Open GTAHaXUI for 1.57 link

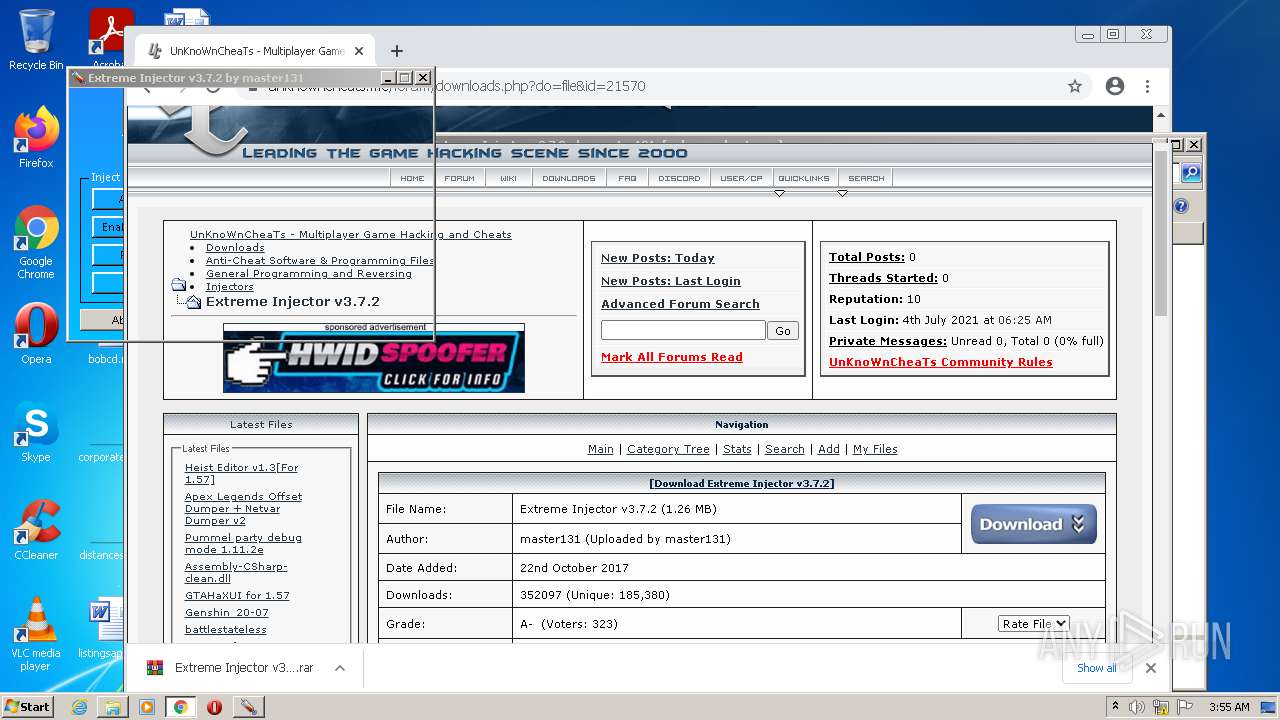tap(237, 595)
